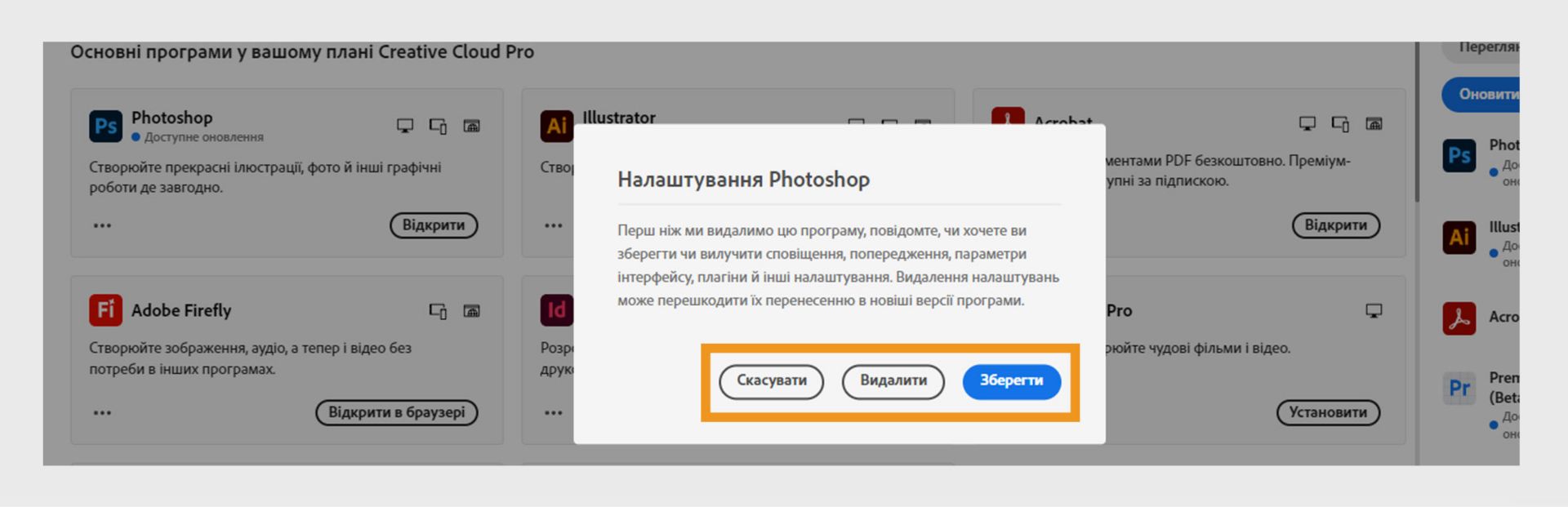The height and width of the screenshot is (507, 1568).
Task: Click the web platform icon on Adobe Firefly card
Action: [x=472, y=311]
